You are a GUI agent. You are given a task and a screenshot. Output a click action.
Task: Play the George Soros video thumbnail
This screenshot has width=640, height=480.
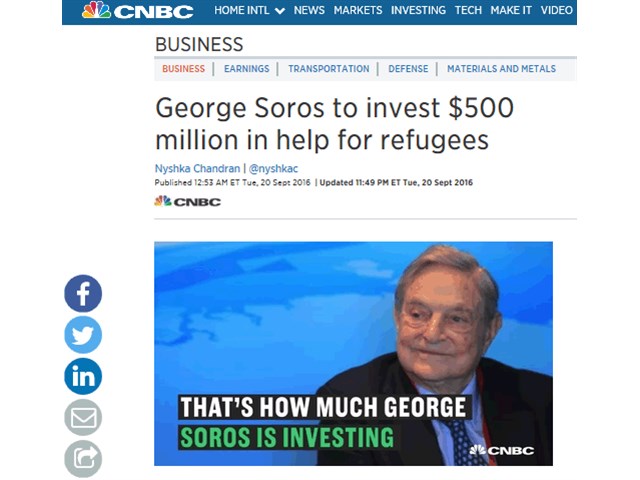pos(353,353)
